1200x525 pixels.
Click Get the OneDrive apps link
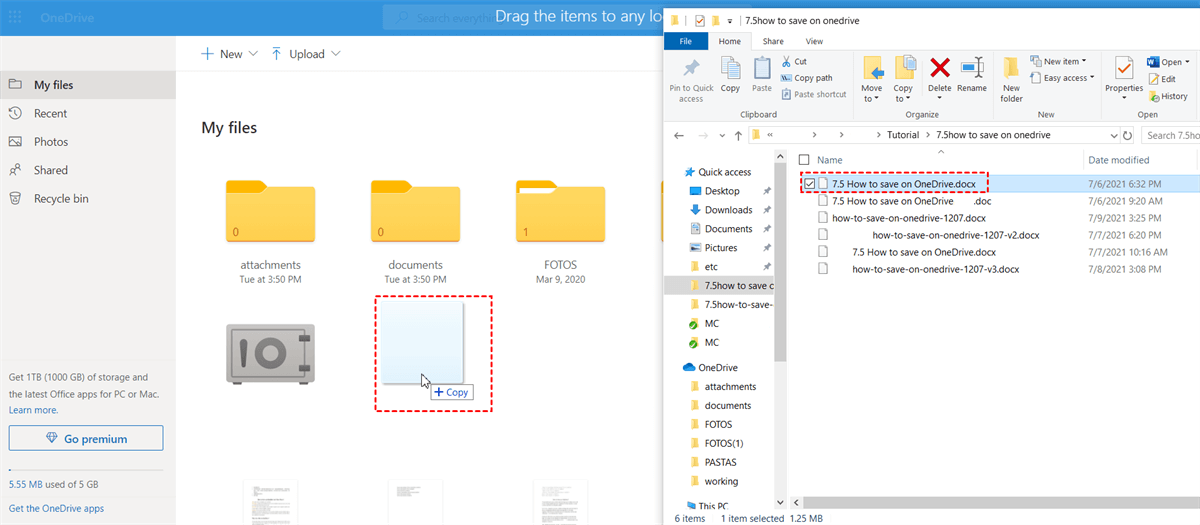point(56,509)
